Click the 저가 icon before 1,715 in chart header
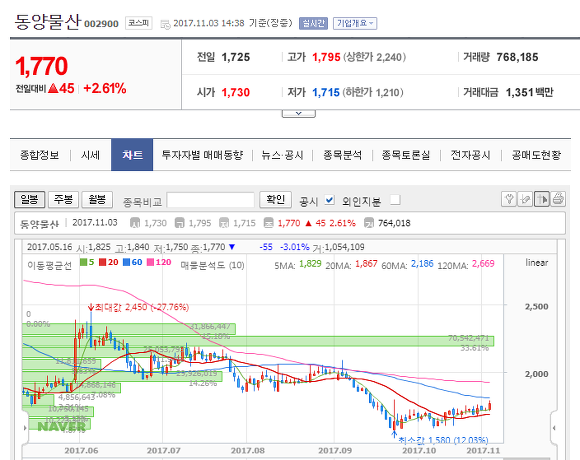The height and width of the screenshot is (460, 580). pos(224,223)
